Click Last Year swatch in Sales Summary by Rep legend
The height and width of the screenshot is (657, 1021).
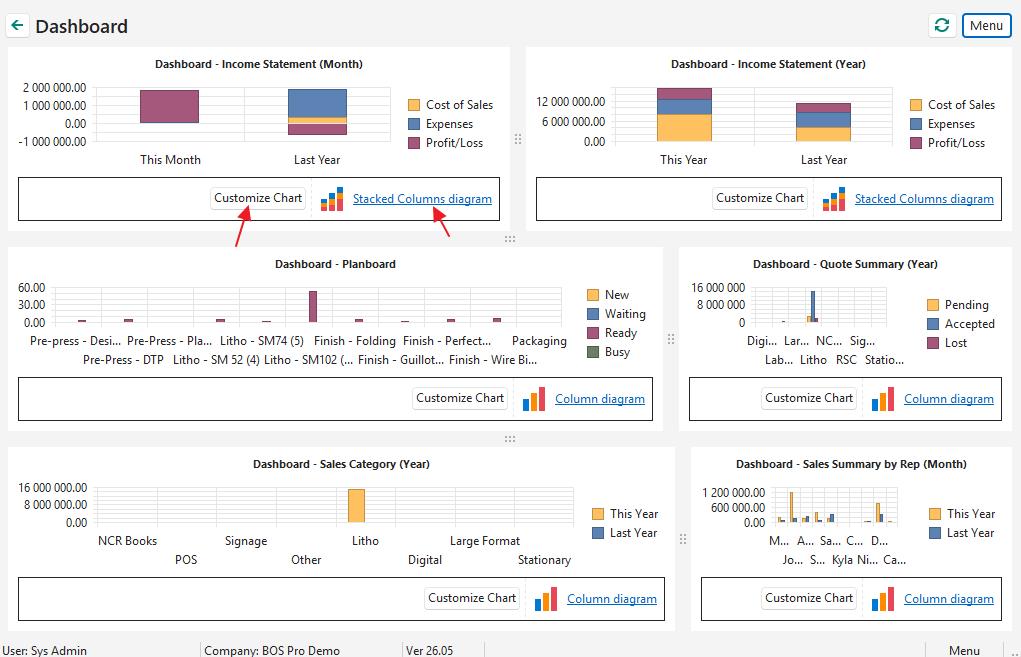click(934, 533)
